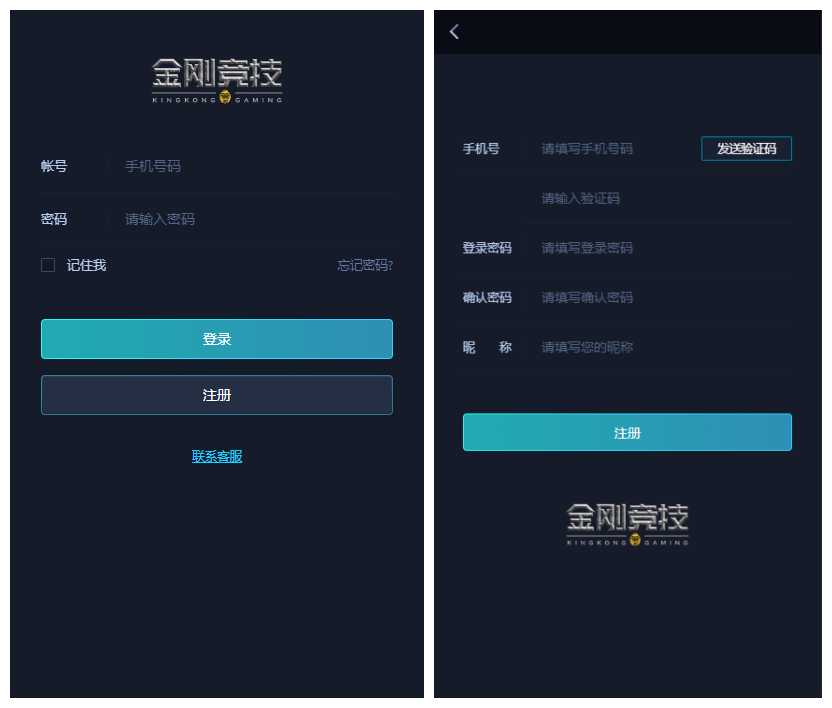
Task: Focus the 请输入验证码 field
Action: tap(663, 198)
